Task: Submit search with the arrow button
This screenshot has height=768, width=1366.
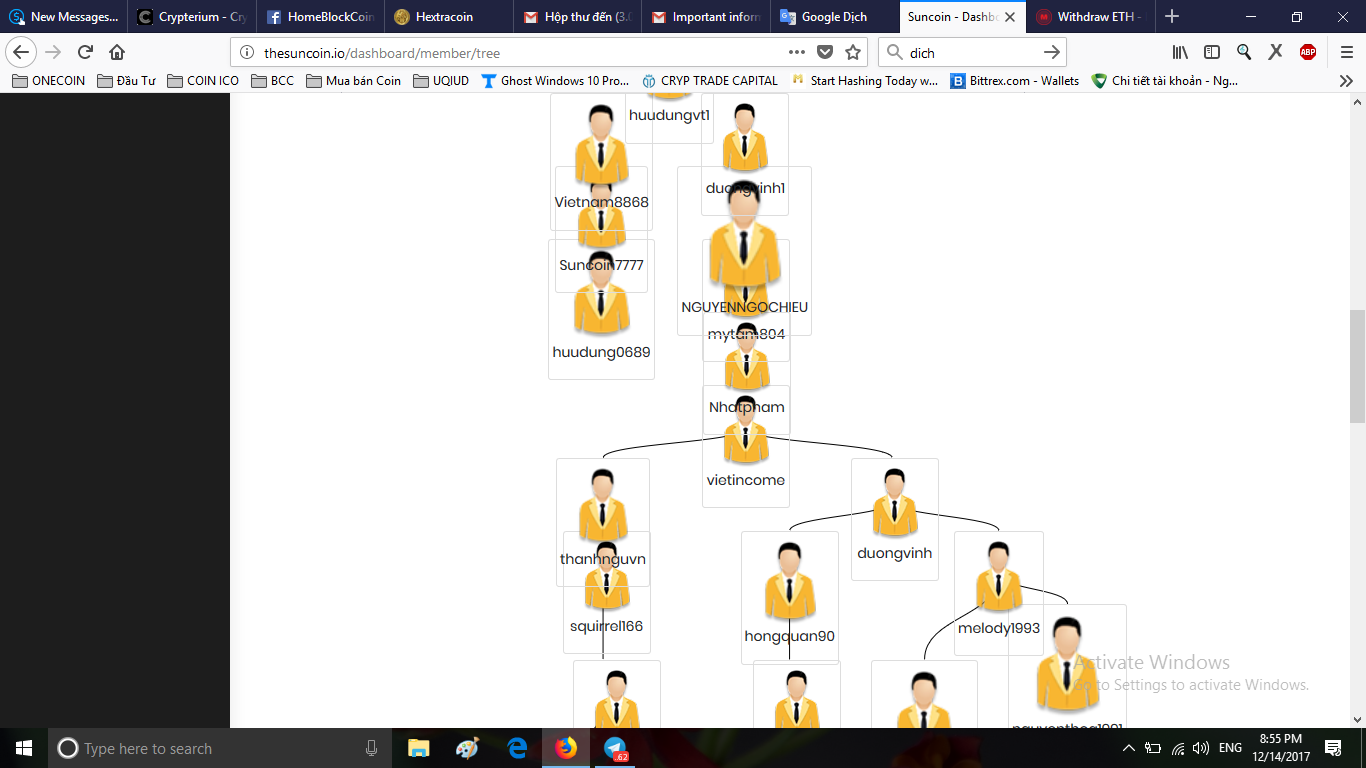Action: click(x=1051, y=52)
